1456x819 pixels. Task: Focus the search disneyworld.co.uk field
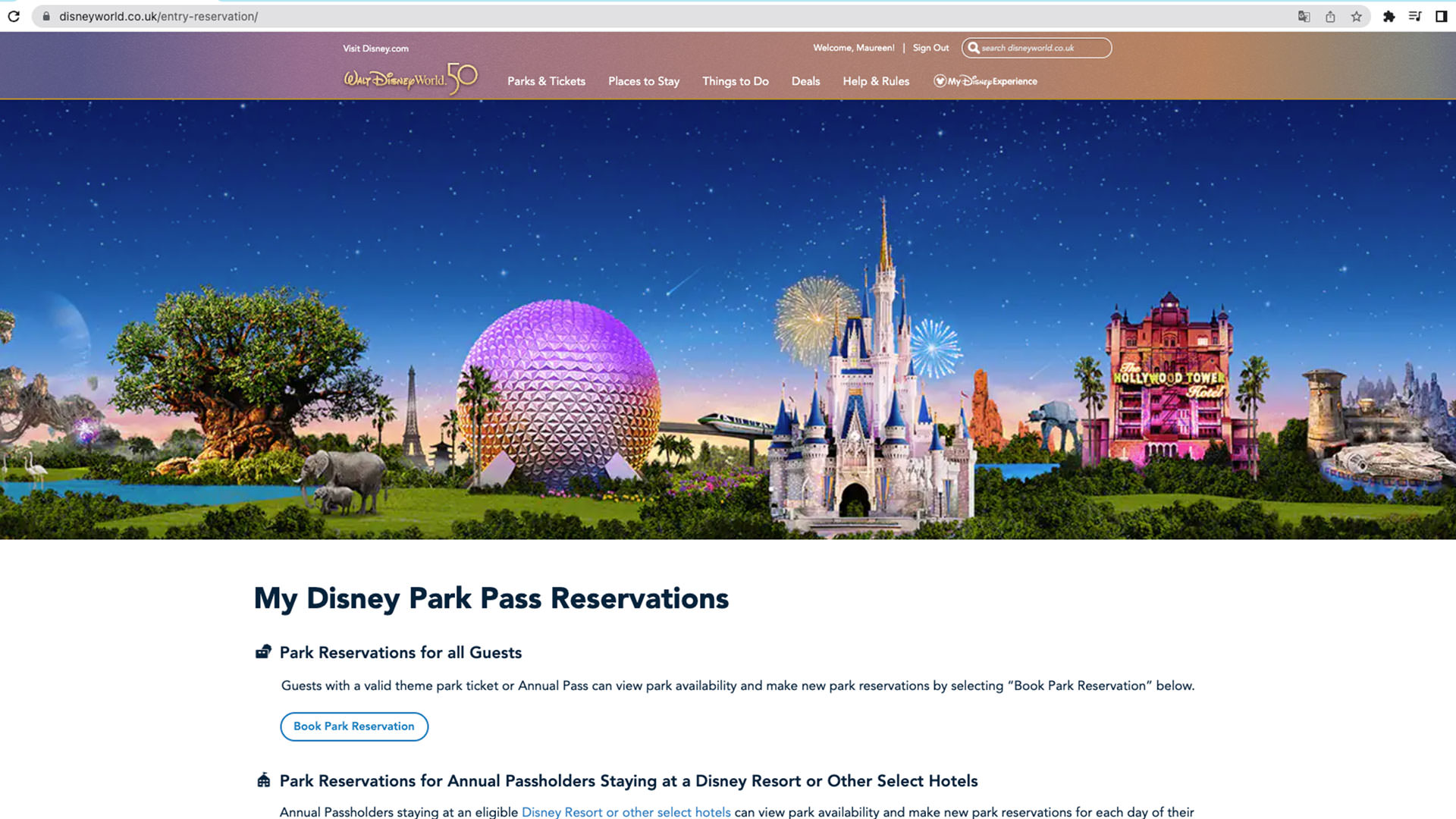[1037, 48]
